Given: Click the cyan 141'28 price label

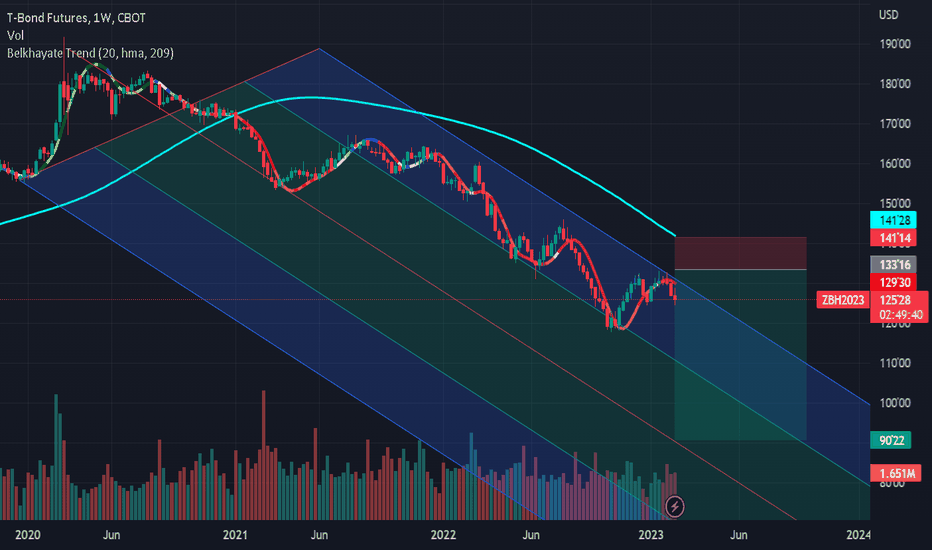Looking at the screenshot, I should pos(893,220).
